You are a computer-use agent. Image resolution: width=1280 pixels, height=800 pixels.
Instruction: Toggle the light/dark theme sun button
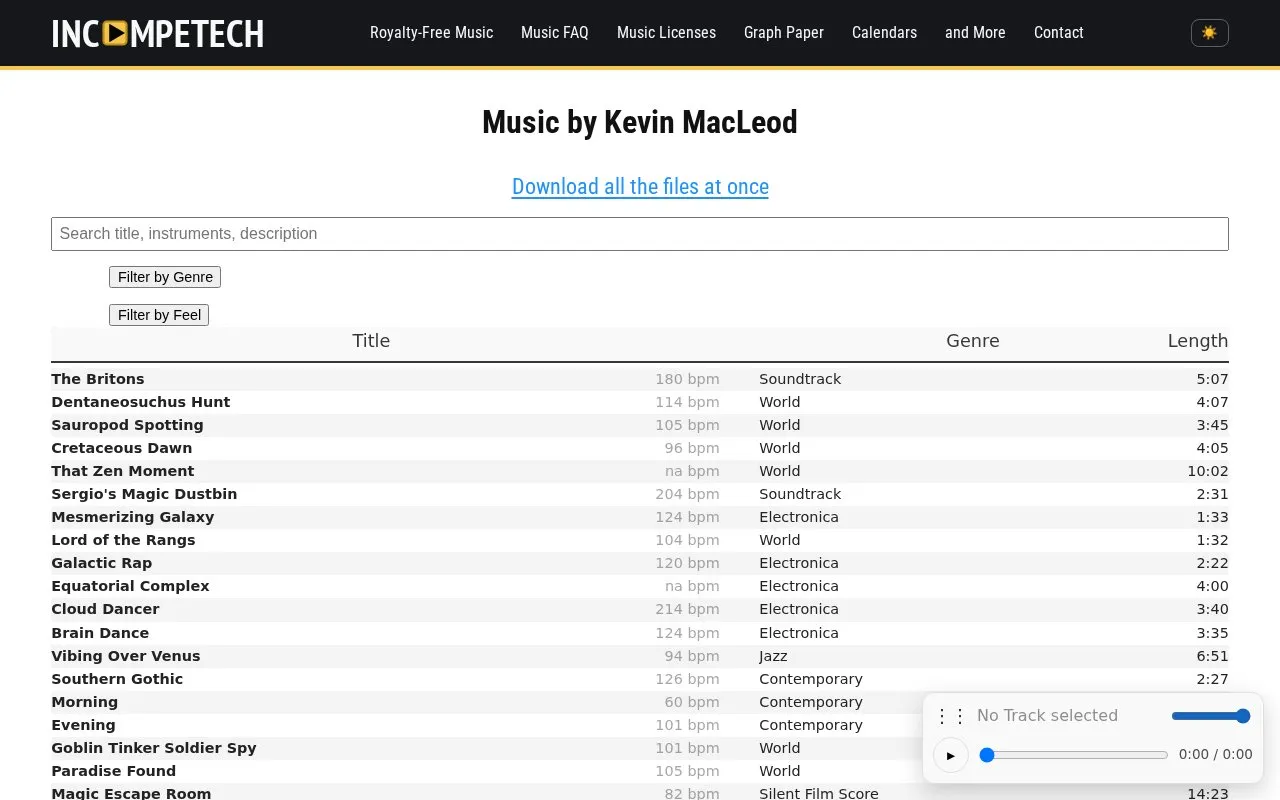tap(1209, 33)
